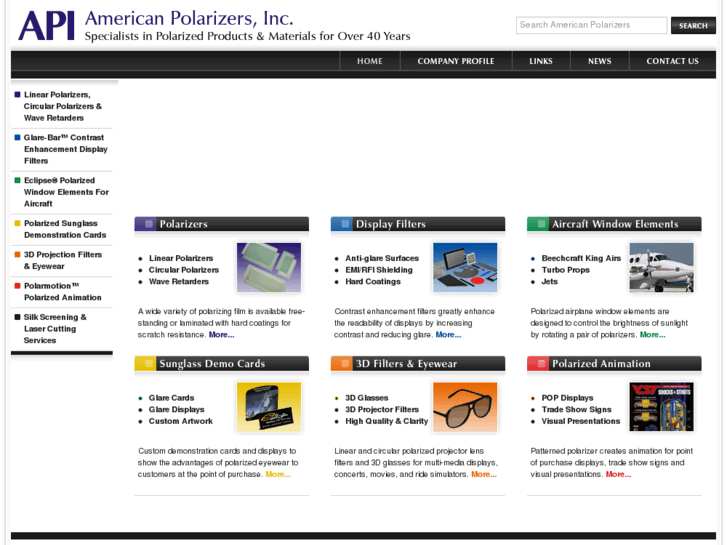
Task: Click the blue square icon beside Display Filters
Action: point(345,224)
